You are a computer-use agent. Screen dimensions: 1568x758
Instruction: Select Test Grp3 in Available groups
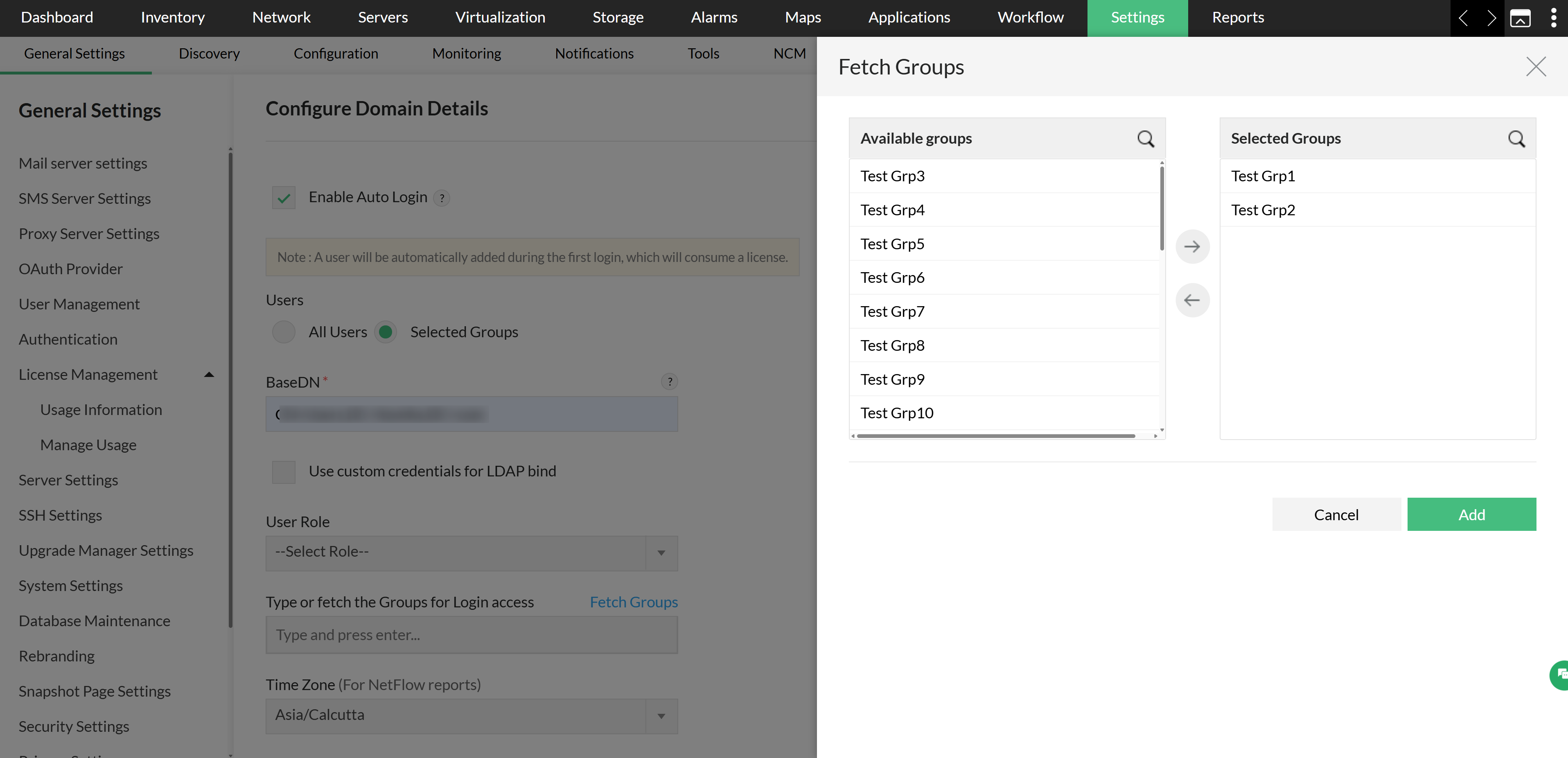1004,176
